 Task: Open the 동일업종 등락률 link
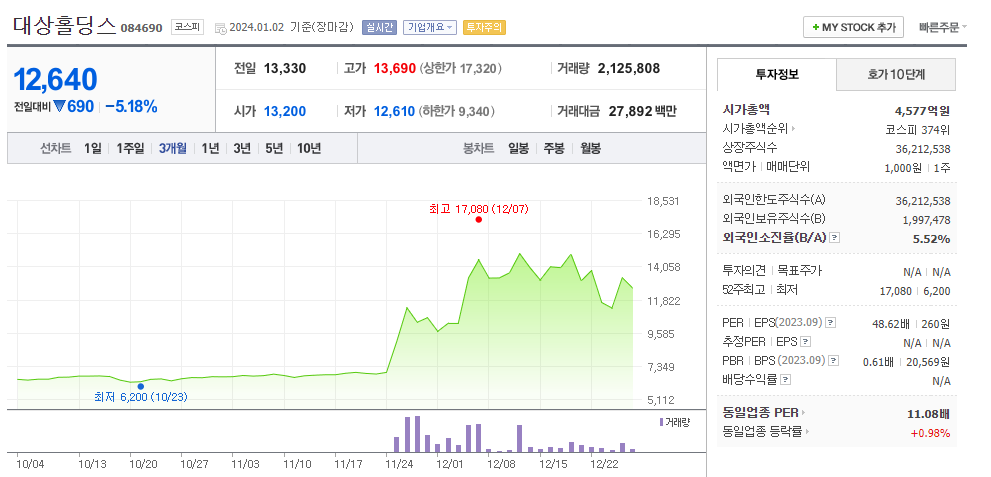point(763,432)
